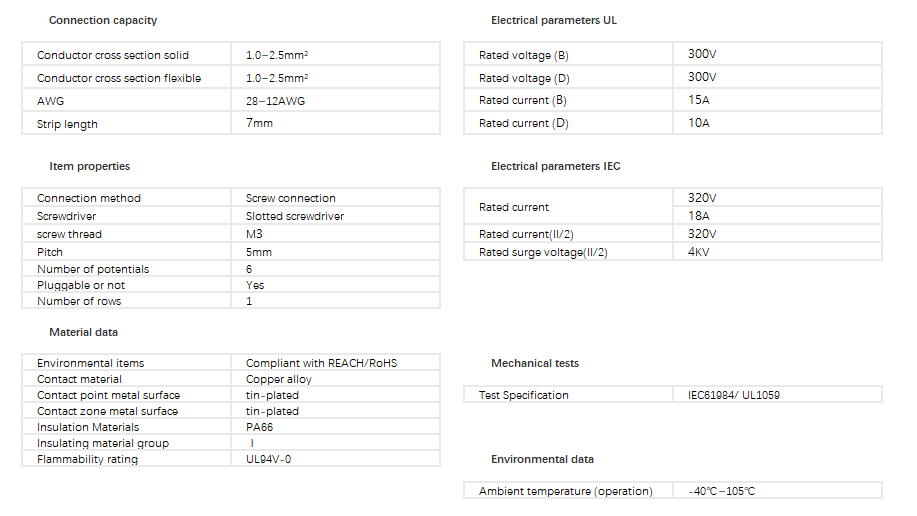Image resolution: width=917 pixels, height=516 pixels.
Task: Click the Slotted screwdriver value cell
Action: [295, 216]
